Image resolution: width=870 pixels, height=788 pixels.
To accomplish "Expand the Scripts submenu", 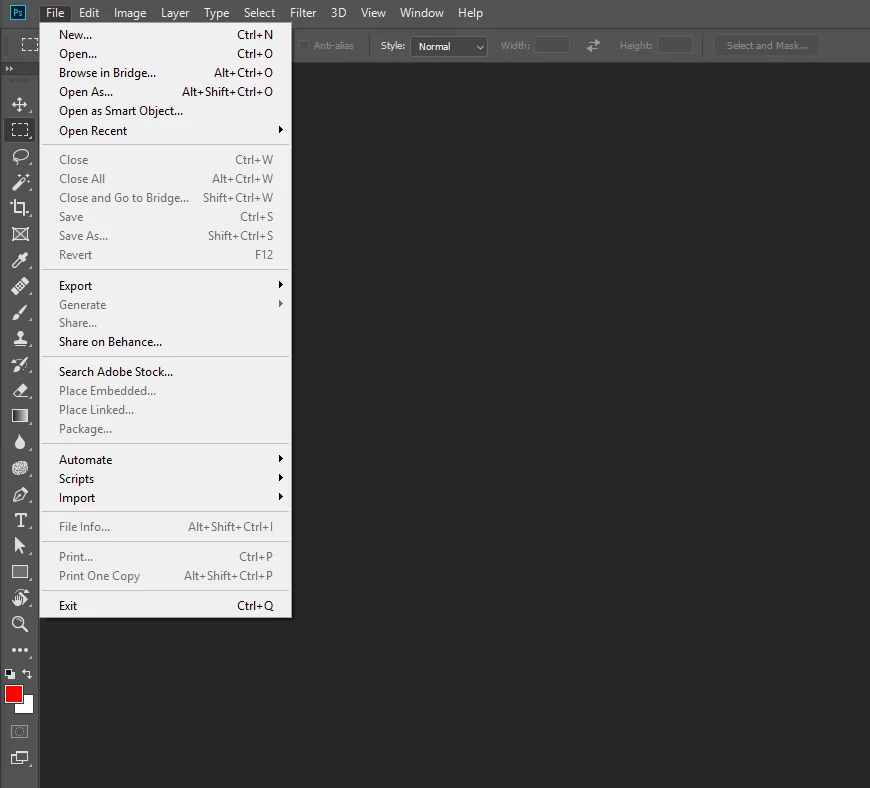I will coord(166,478).
